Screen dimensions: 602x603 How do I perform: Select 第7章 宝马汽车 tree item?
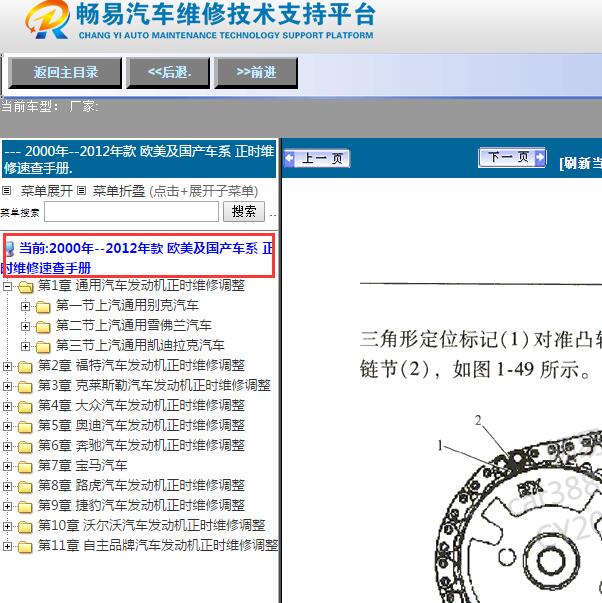click(82, 465)
